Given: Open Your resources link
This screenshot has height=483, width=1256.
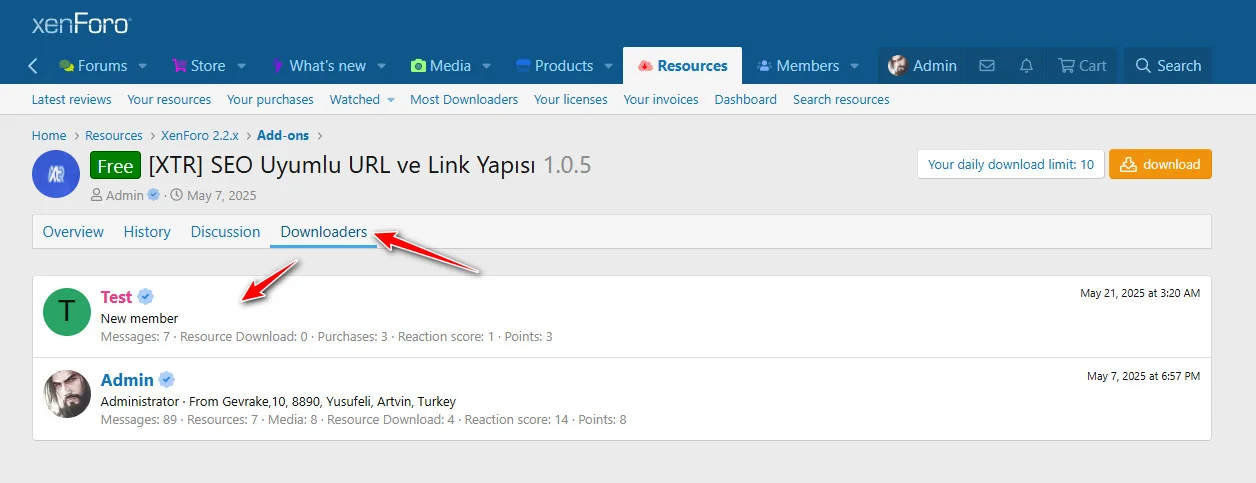Looking at the screenshot, I should [x=169, y=99].
